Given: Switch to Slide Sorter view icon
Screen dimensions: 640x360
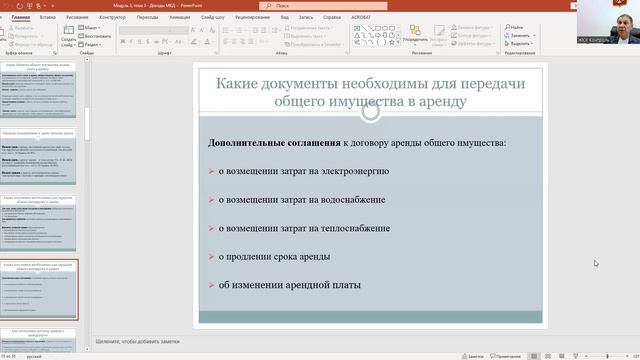Looking at the screenshot, I should click(x=548, y=356).
